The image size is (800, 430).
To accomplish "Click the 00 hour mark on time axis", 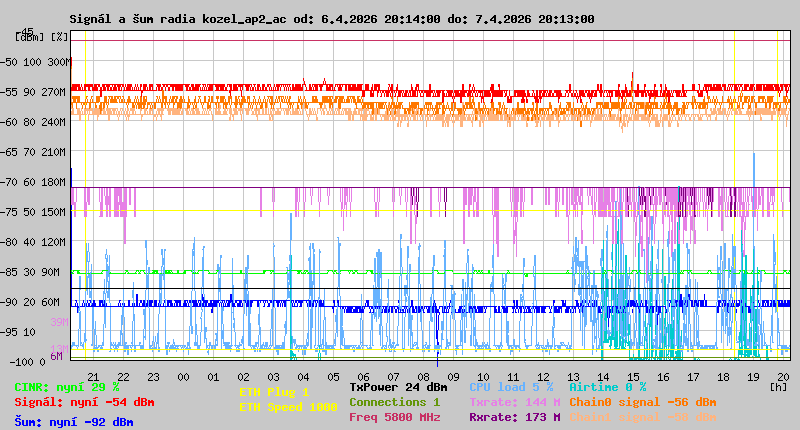I will coord(183,376).
